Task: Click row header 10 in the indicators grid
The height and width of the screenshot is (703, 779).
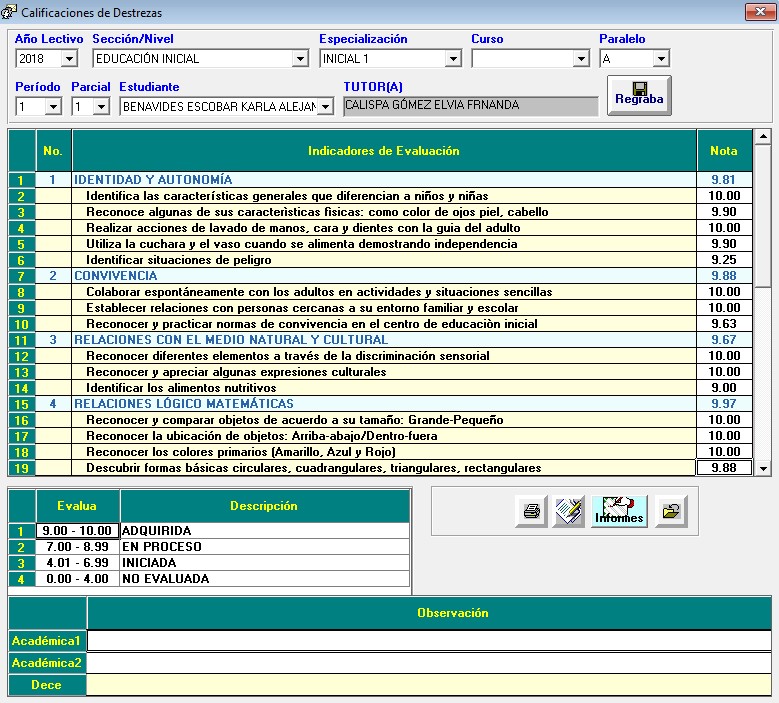Action: pyautogui.click(x=21, y=324)
